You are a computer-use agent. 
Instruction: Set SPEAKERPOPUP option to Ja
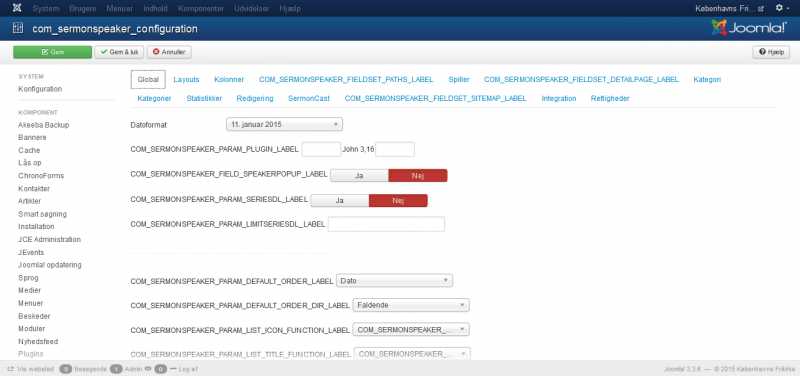pos(359,176)
